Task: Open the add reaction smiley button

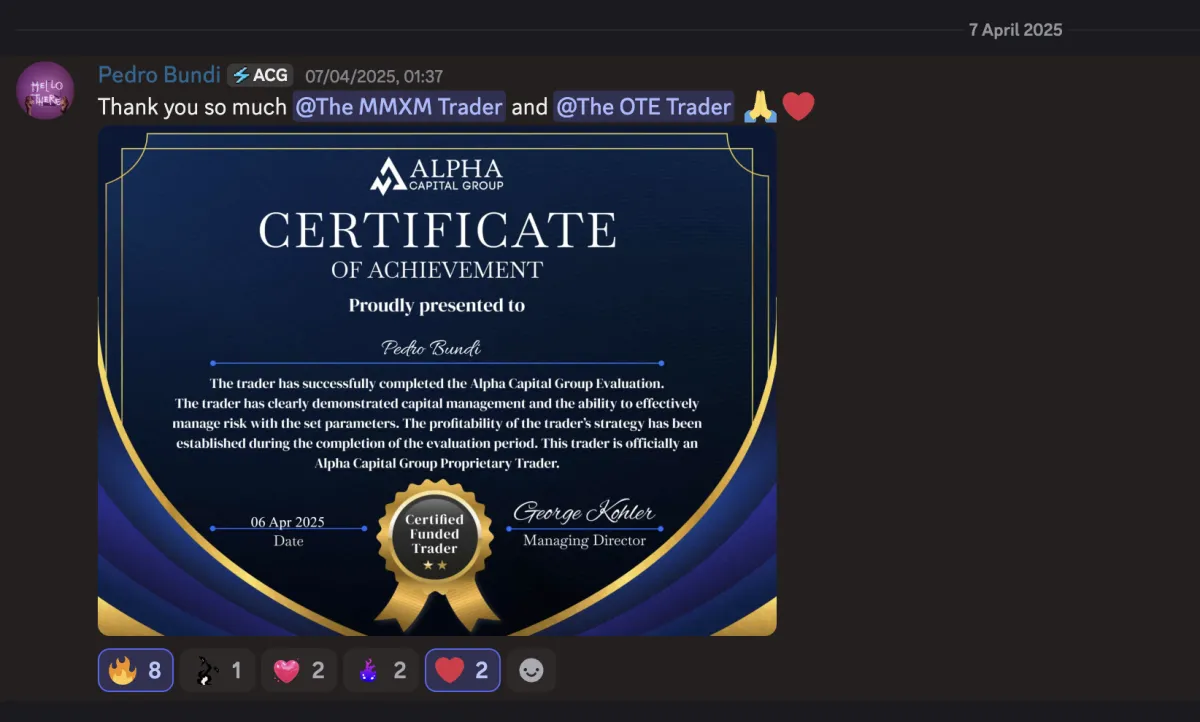Action: pos(531,670)
